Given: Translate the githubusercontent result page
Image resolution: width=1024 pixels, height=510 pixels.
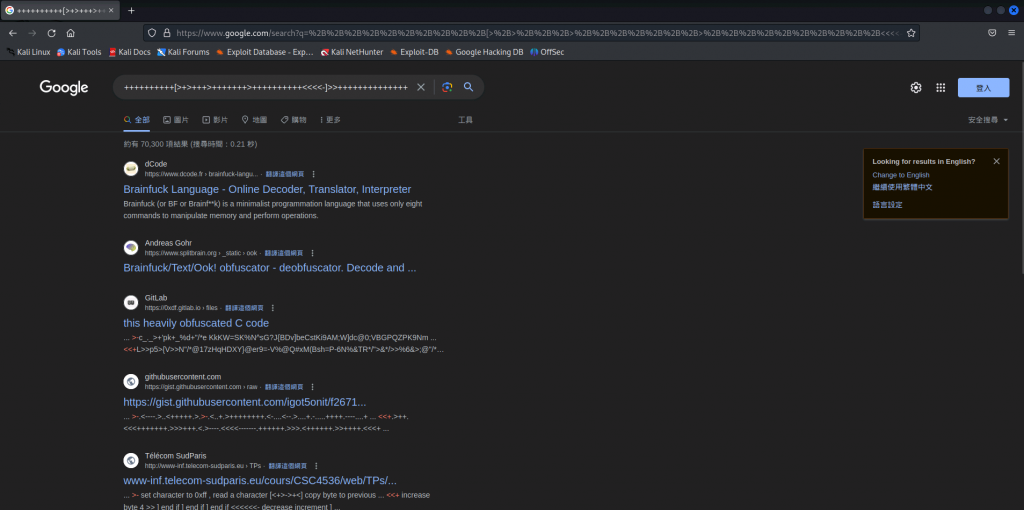Looking at the screenshot, I should point(283,387).
